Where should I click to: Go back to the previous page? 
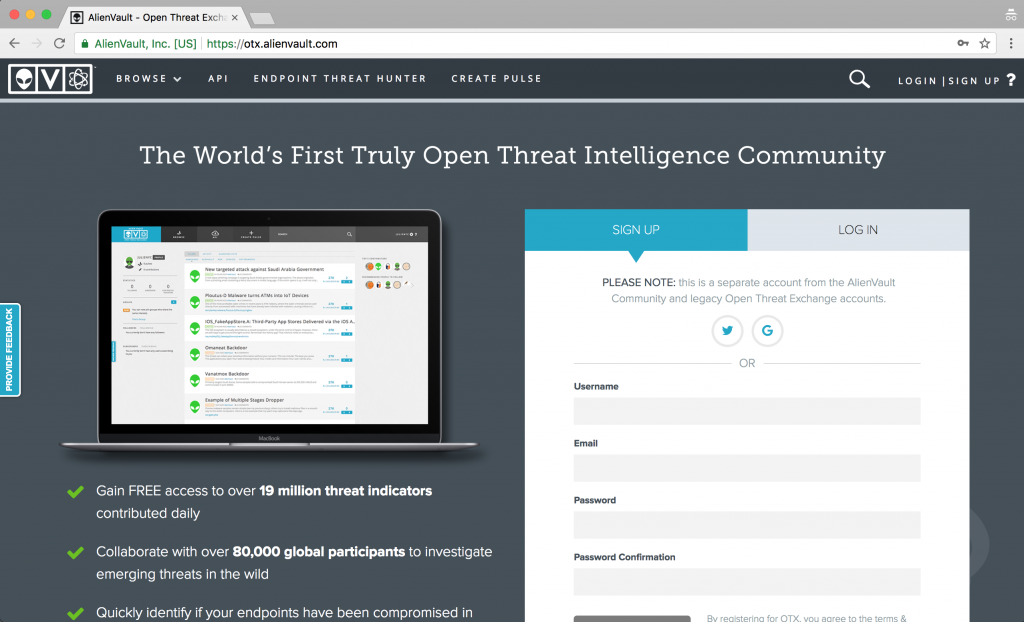pyautogui.click(x=14, y=44)
